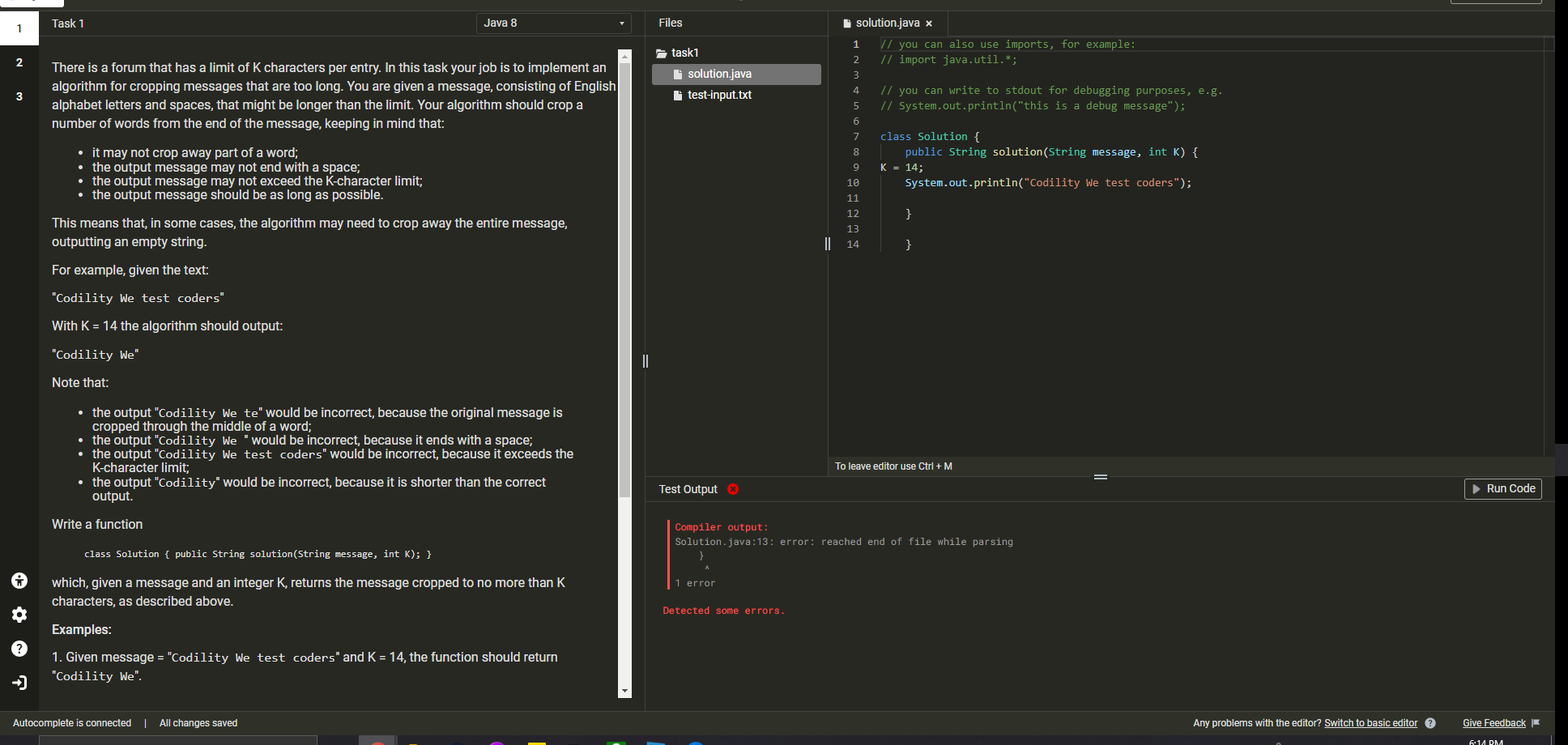Open the accessibility options icon
The height and width of the screenshot is (745, 1568).
coord(19,581)
